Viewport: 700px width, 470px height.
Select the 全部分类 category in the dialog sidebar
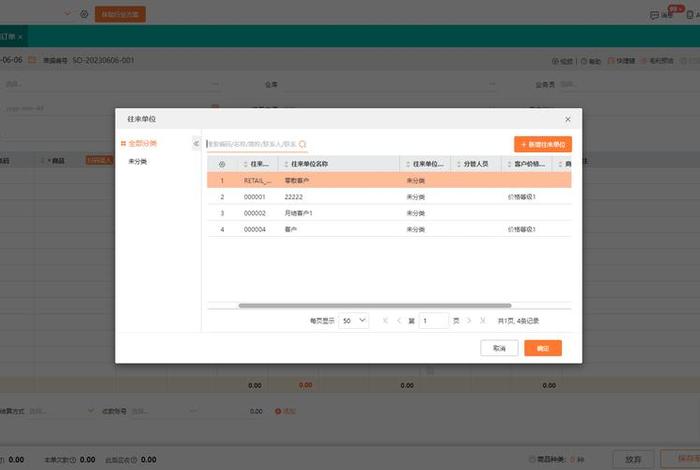[x=142, y=143]
